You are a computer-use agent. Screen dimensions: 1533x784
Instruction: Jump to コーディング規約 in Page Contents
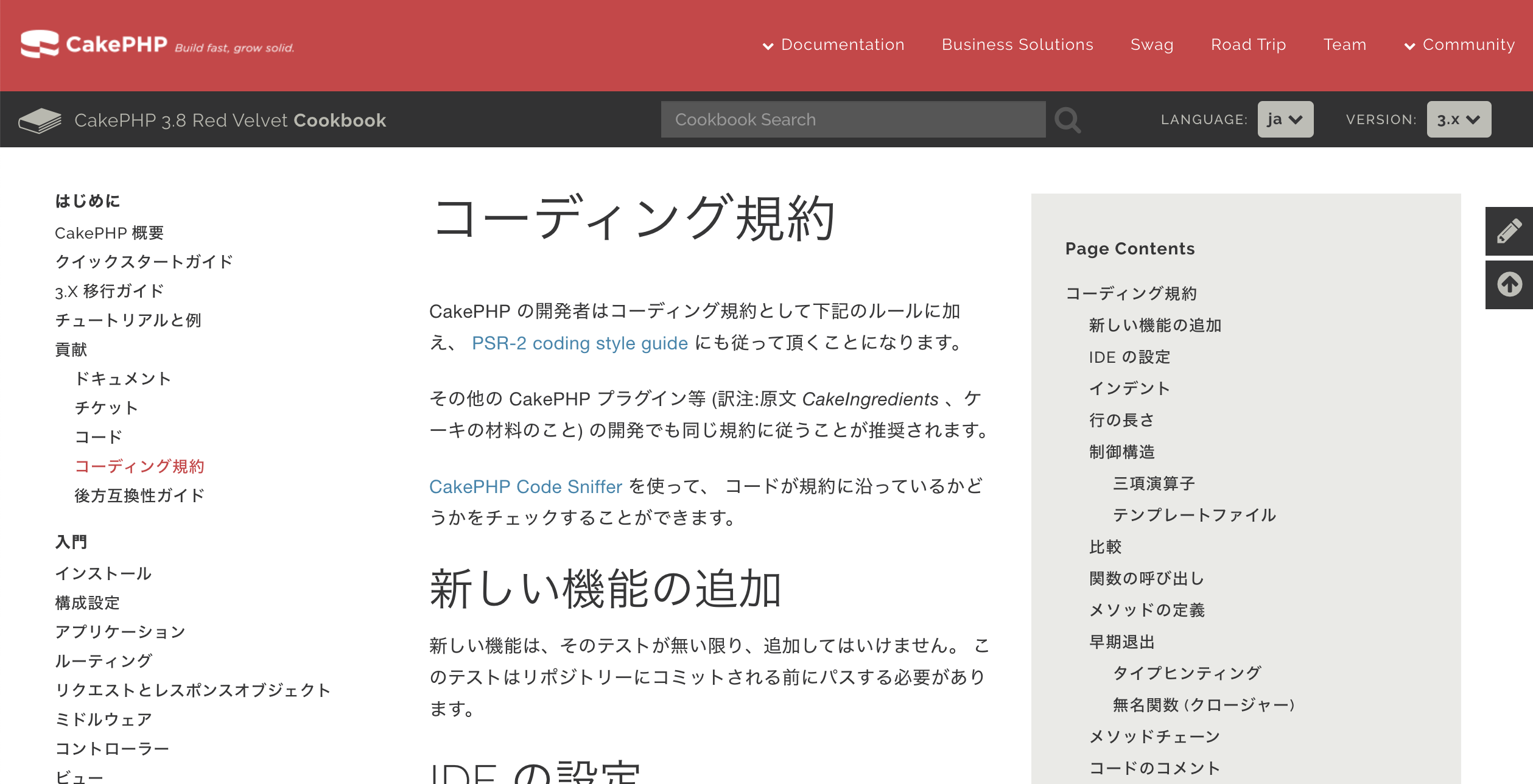pos(1131,293)
